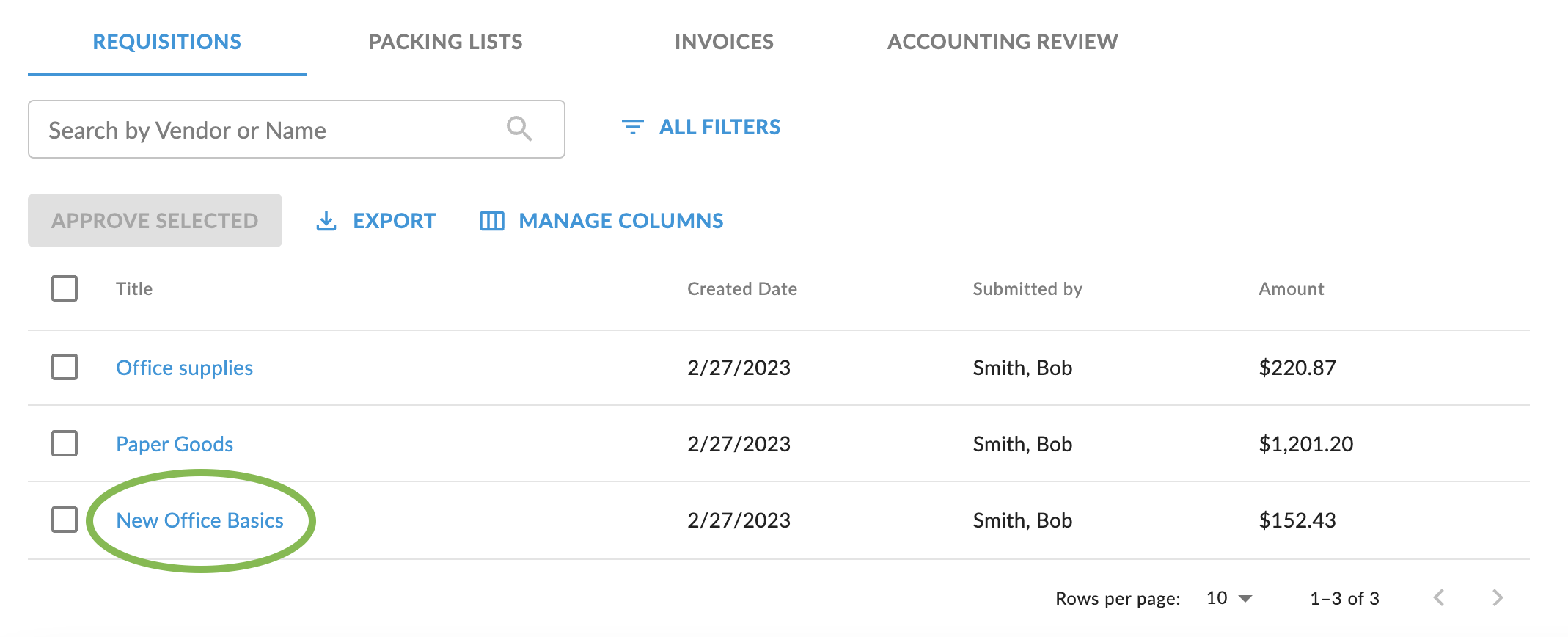Select the Paper Goods row checkbox

click(65, 443)
